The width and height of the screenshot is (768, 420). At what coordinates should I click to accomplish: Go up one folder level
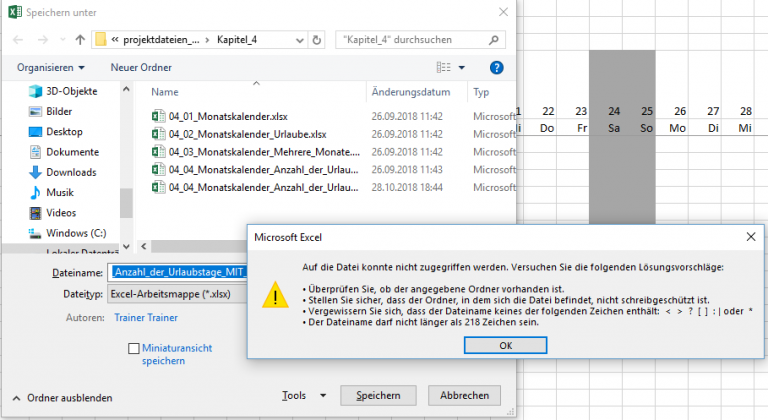click(80, 40)
